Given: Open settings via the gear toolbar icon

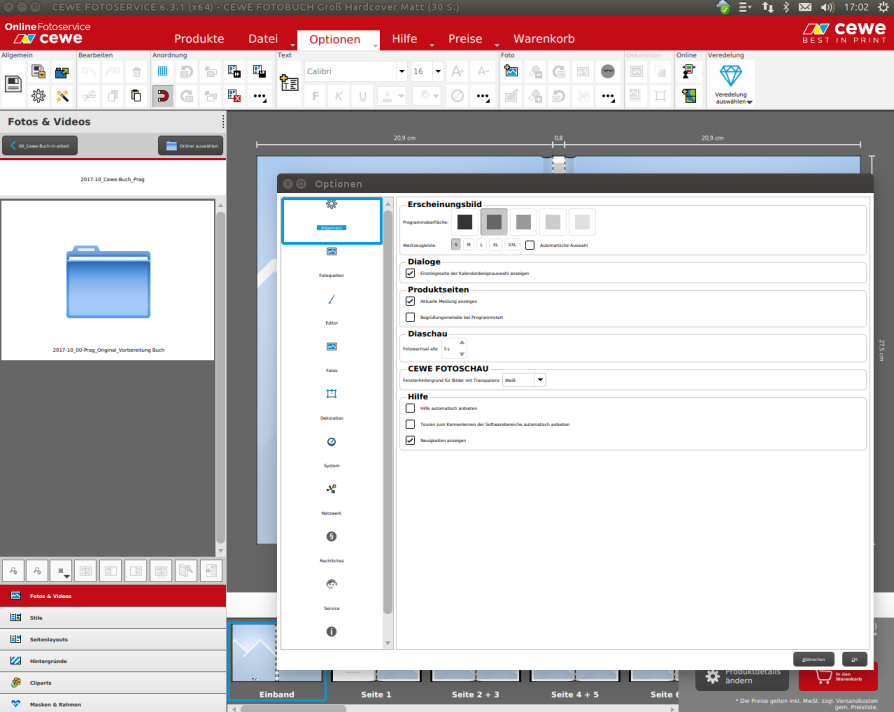Looking at the screenshot, I should coord(38,96).
